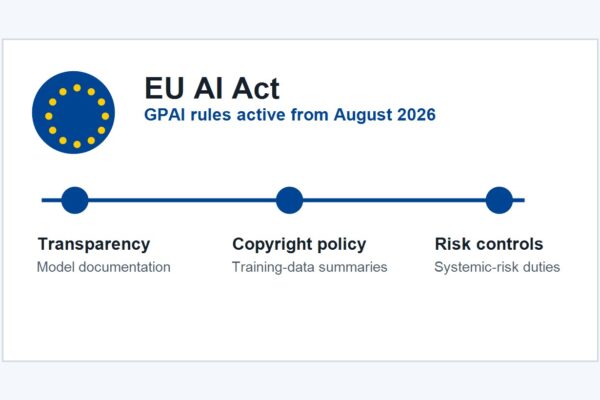This screenshot has height=400, width=600.
Task: Click the words August 2026 in subtitle
Action: click(385, 115)
